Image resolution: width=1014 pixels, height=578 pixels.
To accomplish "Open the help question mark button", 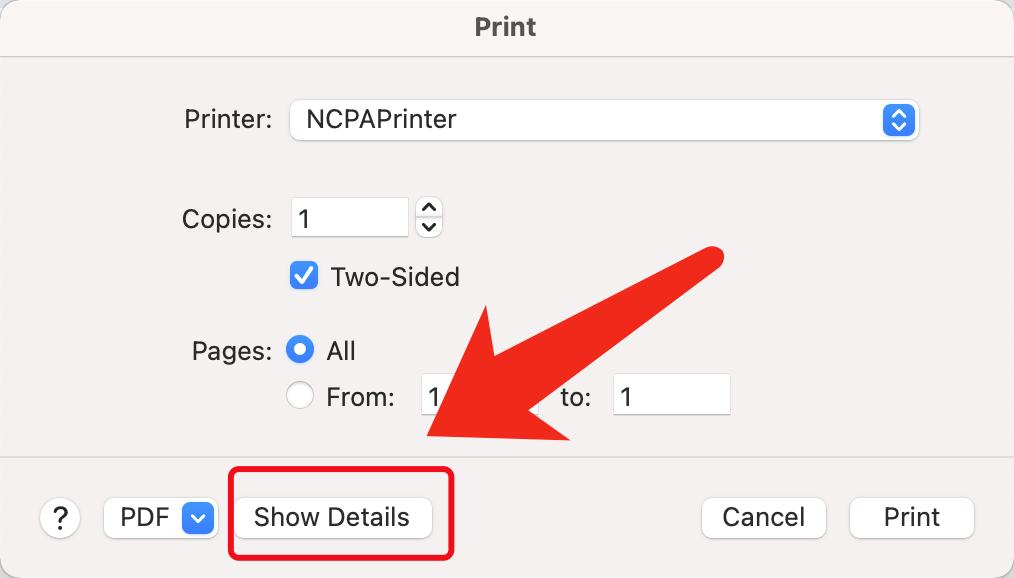I will pyautogui.click(x=61, y=518).
